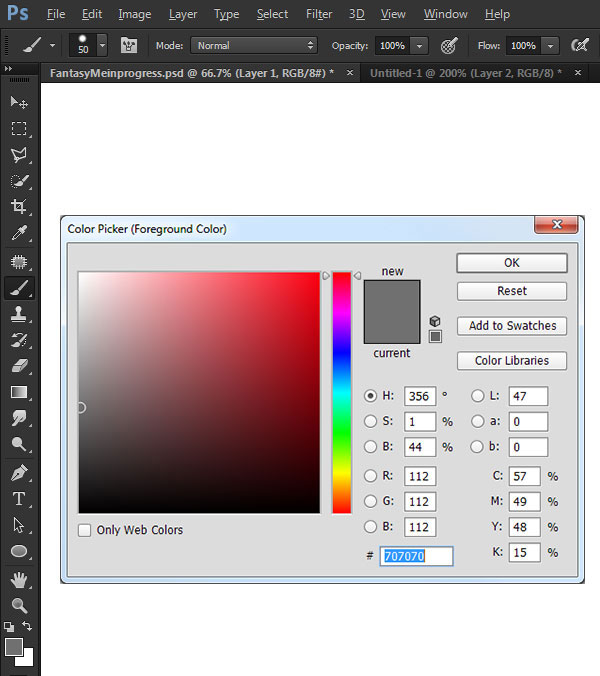Pick a color in the saturation field
The width and height of the screenshot is (600, 676).
click(x=199, y=392)
